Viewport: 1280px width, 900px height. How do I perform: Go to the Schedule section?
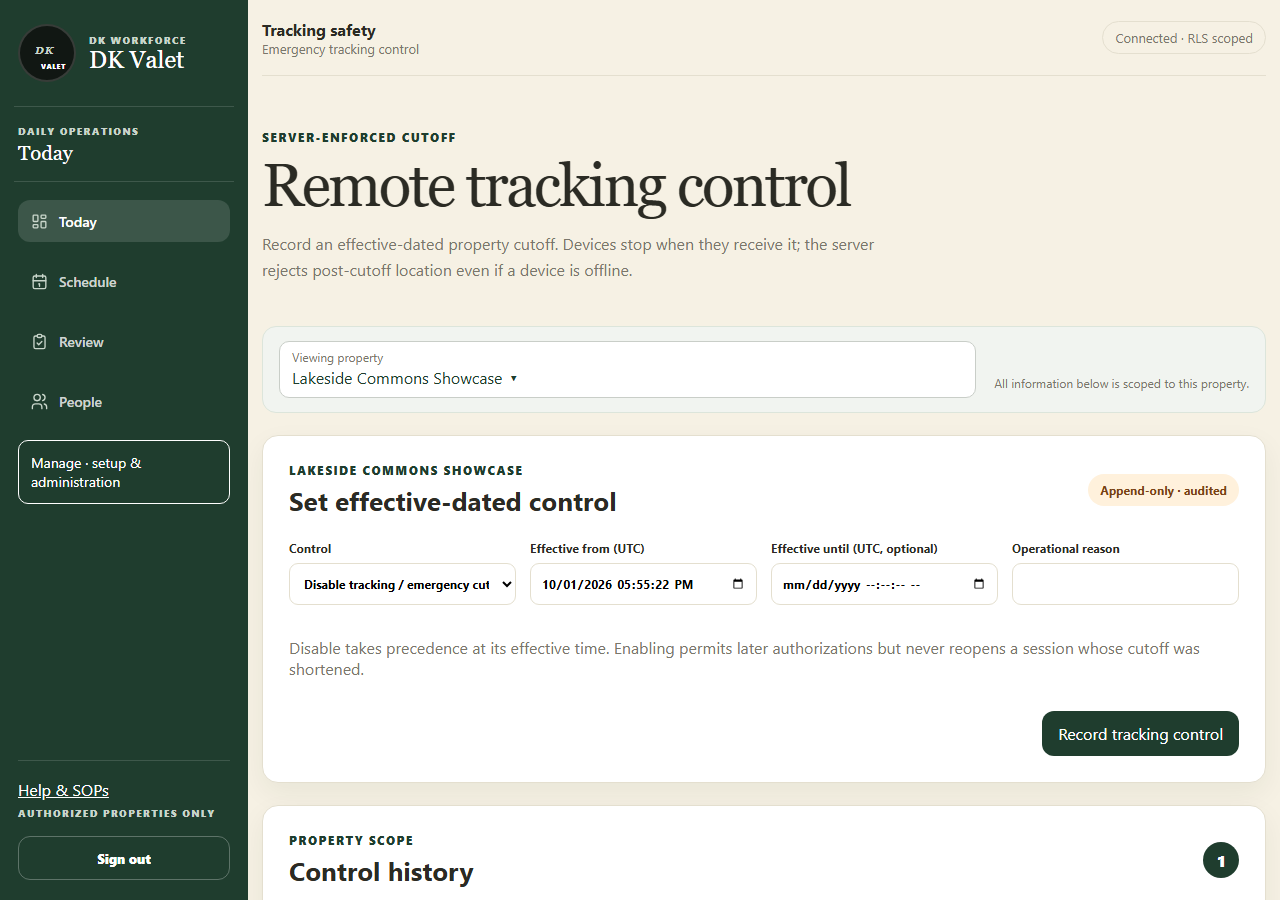coord(124,282)
